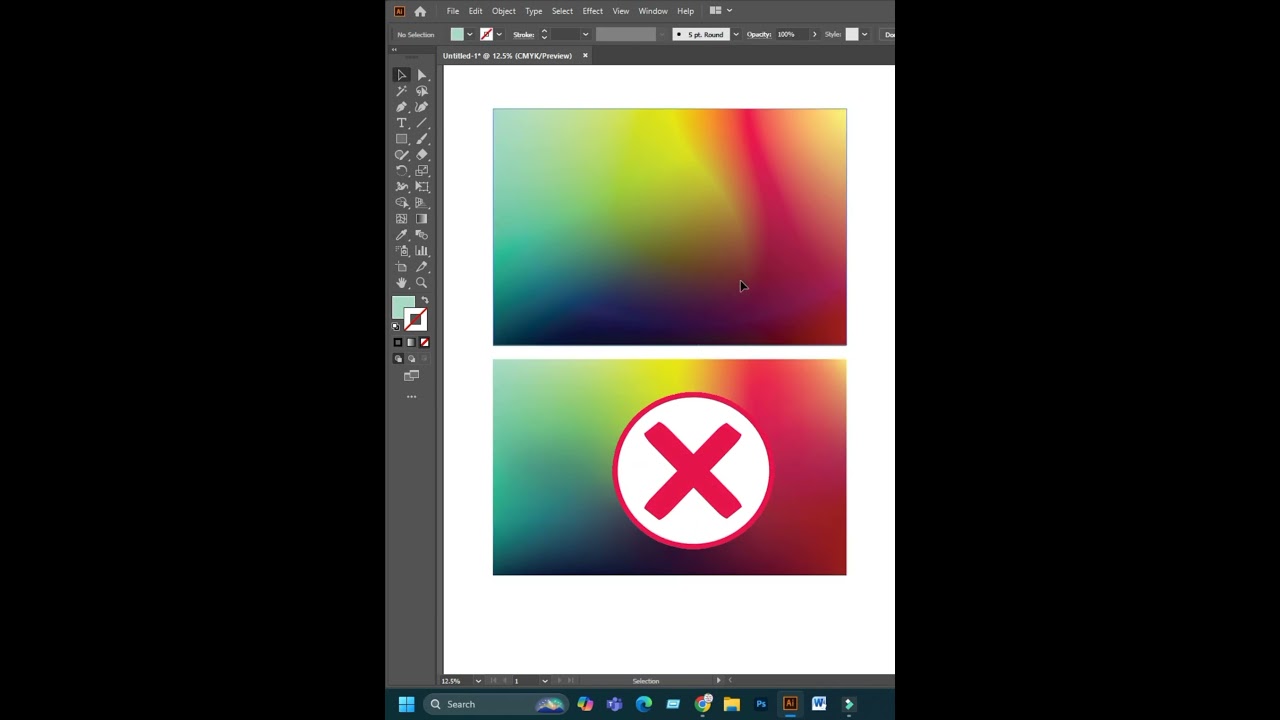
Task: Click the toolbar Stroke color box
Action: pos(417,320)
